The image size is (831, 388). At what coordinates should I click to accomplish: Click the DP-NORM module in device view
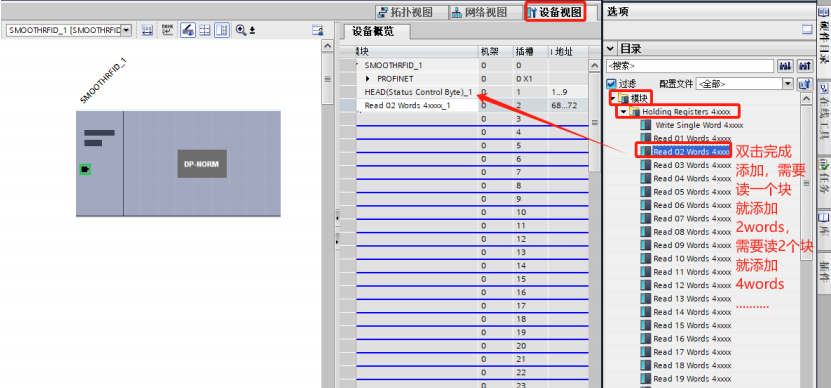202,164
